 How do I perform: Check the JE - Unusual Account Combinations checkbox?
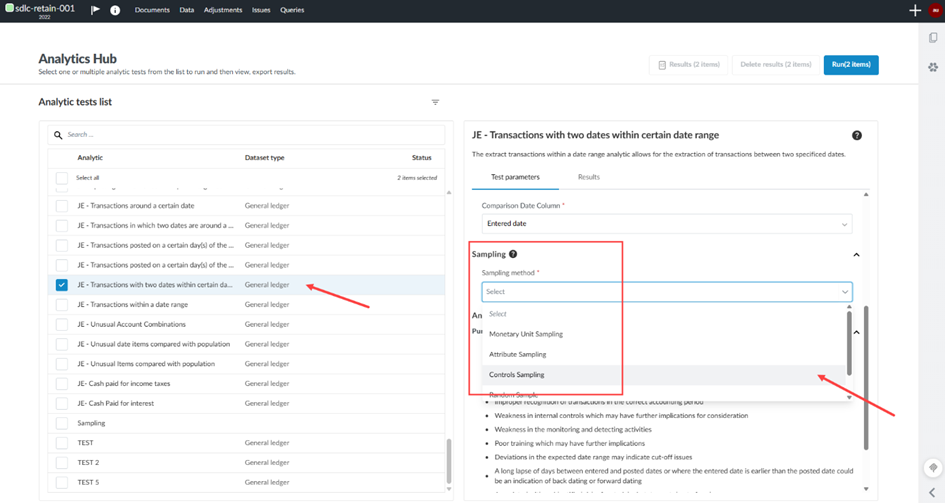pyautogui.click(x=62, y=324)
